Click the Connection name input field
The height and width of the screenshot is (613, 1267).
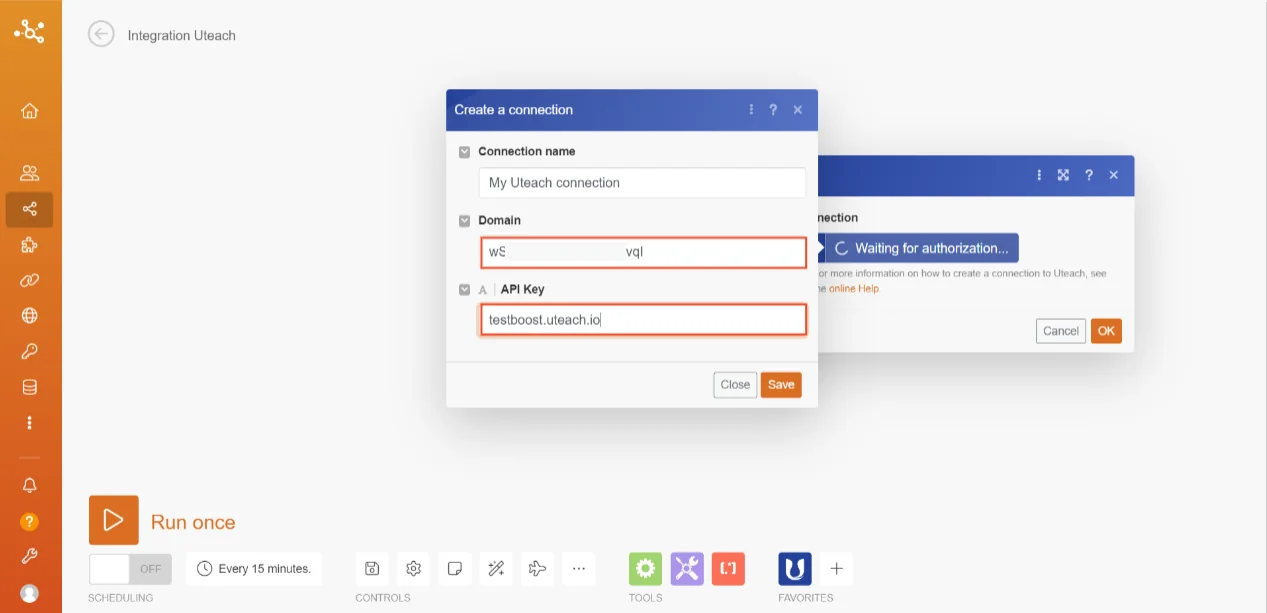pos(642,183)
